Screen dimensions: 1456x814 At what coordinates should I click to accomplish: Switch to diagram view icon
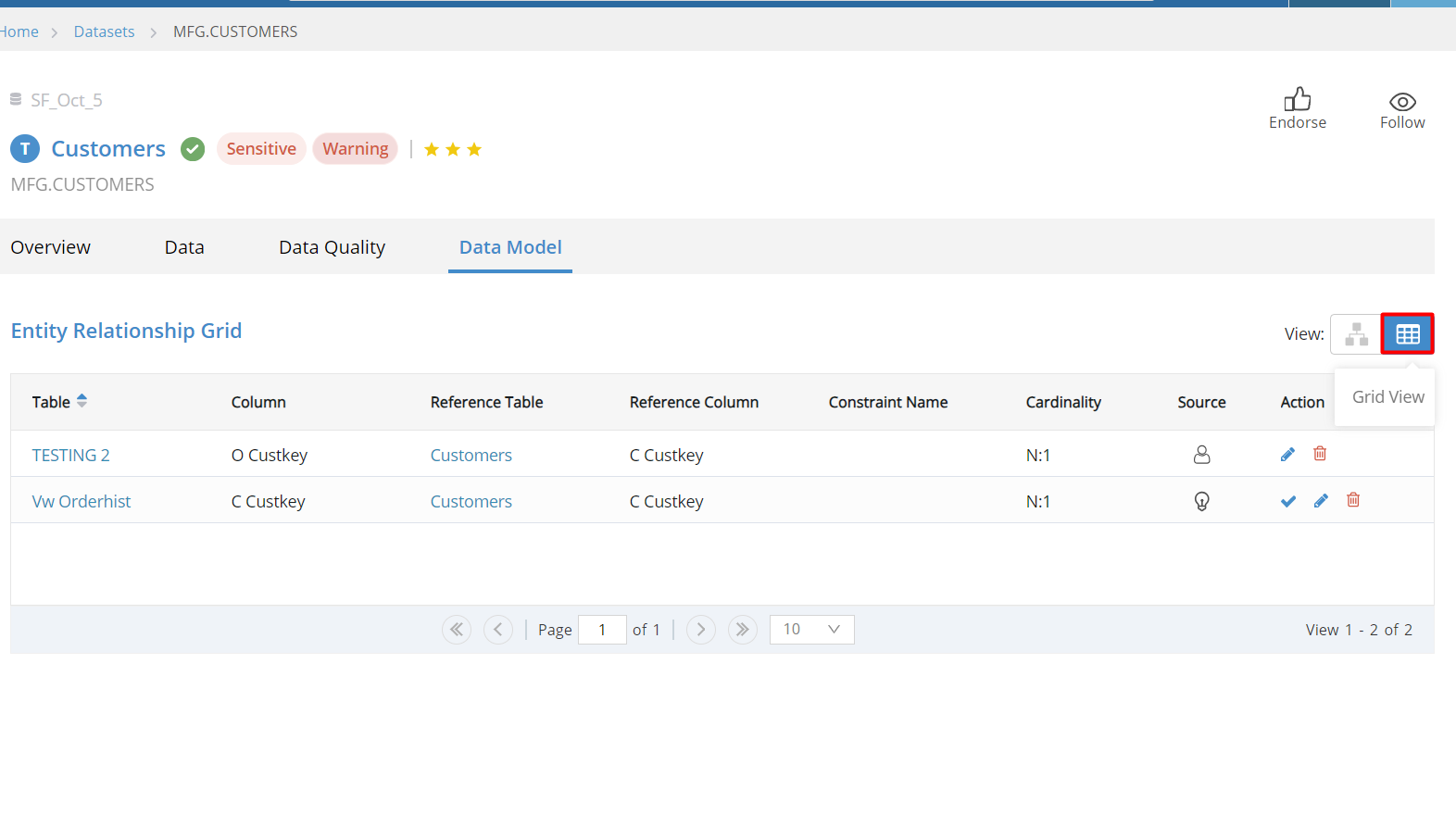(1356, 334)
